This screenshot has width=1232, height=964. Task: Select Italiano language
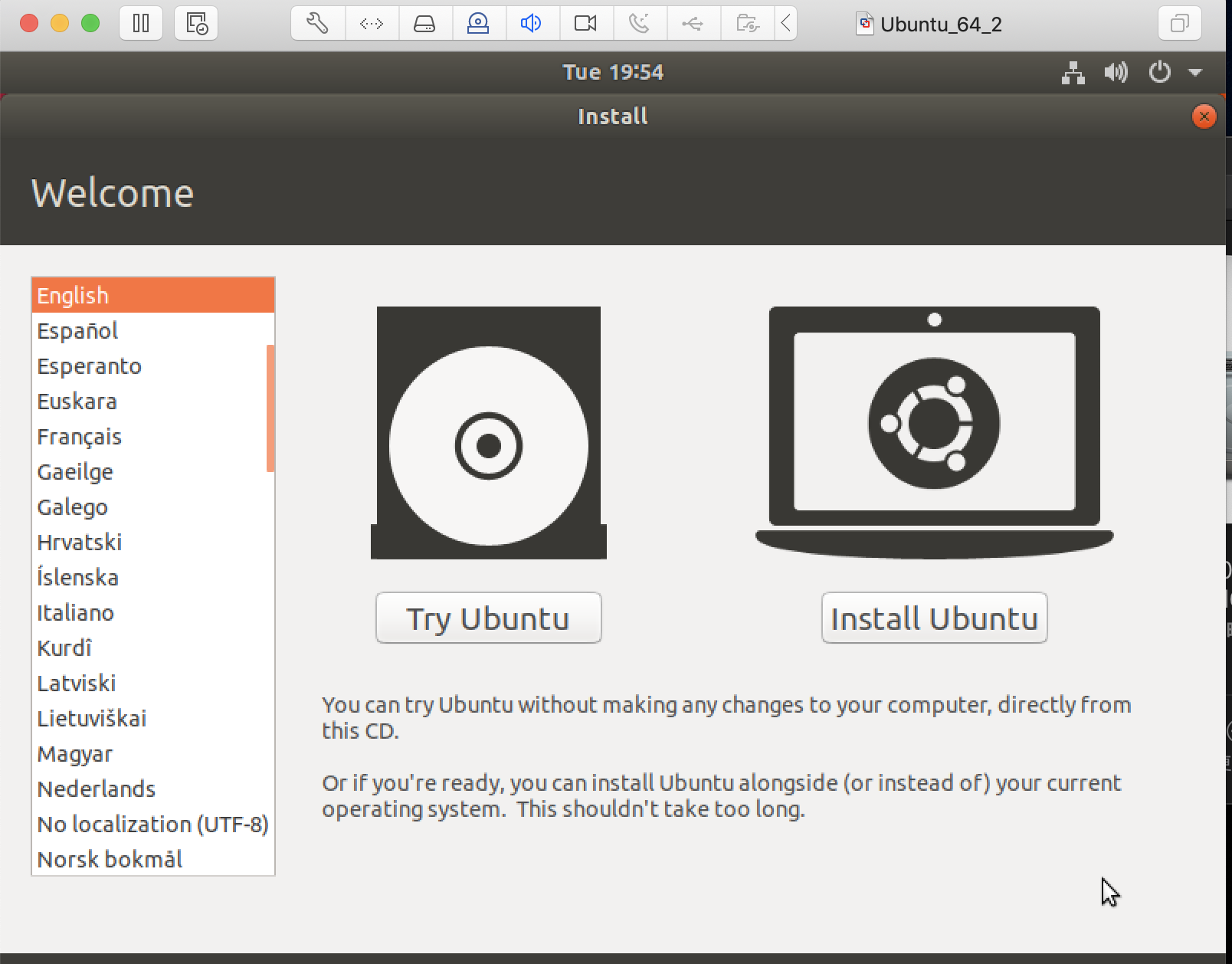point(152,612)
